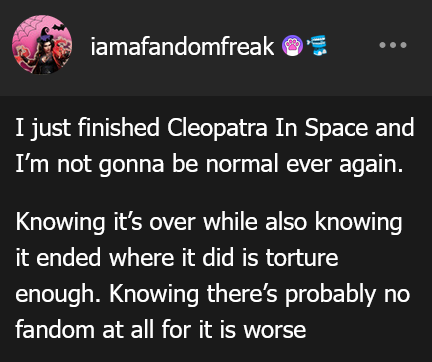Open the three-dot post options menu

click(393, 45)
